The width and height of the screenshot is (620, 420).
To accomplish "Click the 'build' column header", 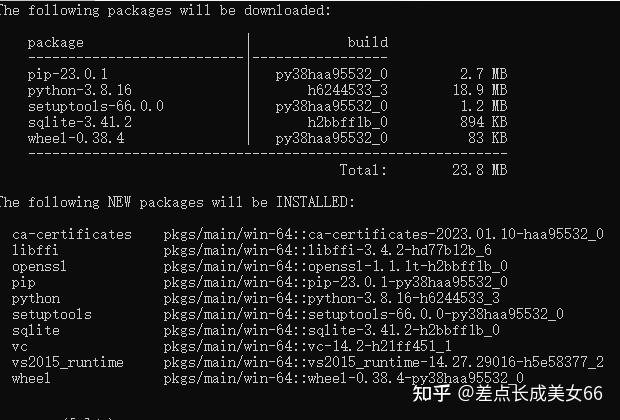I will click(x=368, y=42).
